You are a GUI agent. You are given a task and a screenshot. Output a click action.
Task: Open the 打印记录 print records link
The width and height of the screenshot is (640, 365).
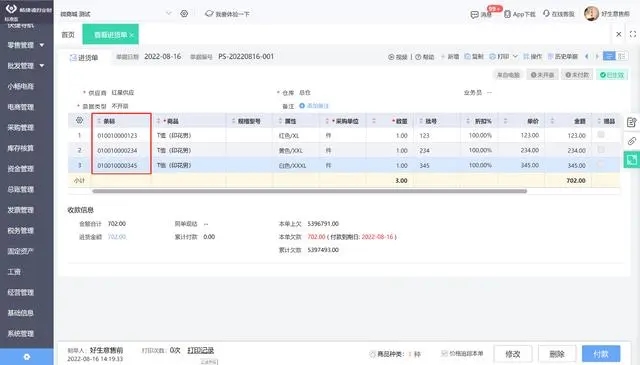click(200, 350)
